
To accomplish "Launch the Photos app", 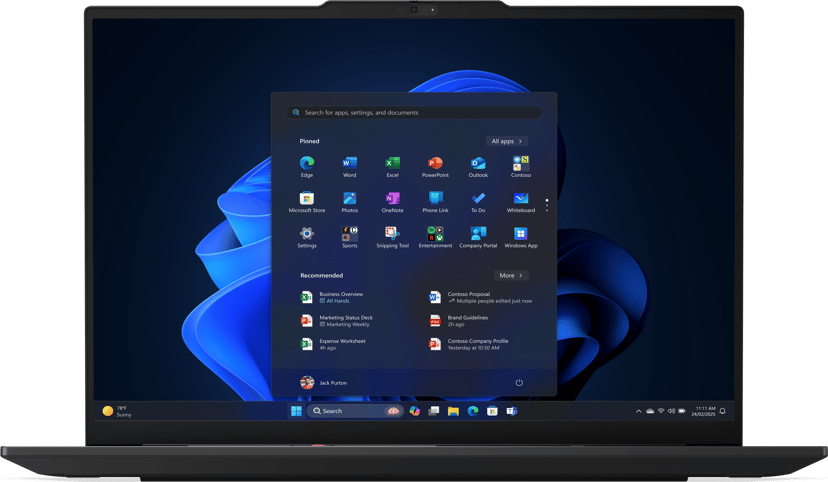I will 350,202.
